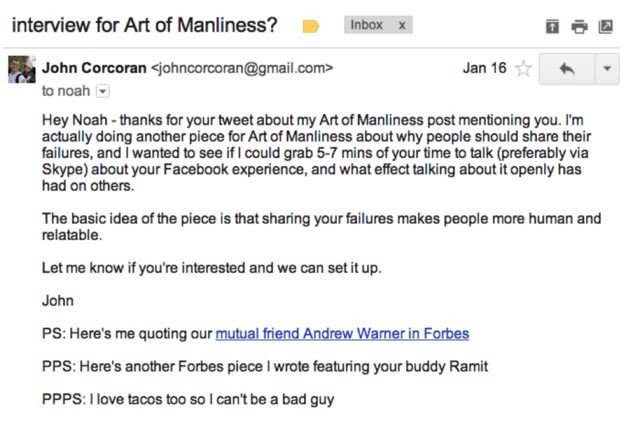The width and height of the screenshot is (640, 440).
Task: Print the email using the printer icon
Action: pyautogui.click(x=579, y=27)
